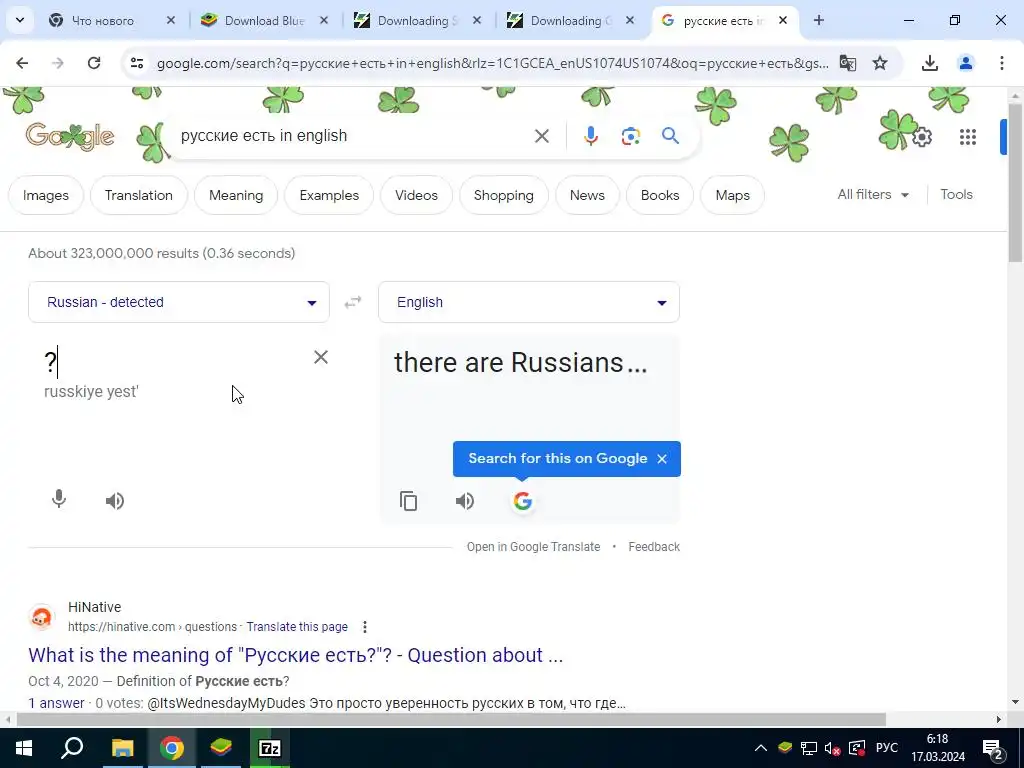Filter results by Images

click(46, 195)
